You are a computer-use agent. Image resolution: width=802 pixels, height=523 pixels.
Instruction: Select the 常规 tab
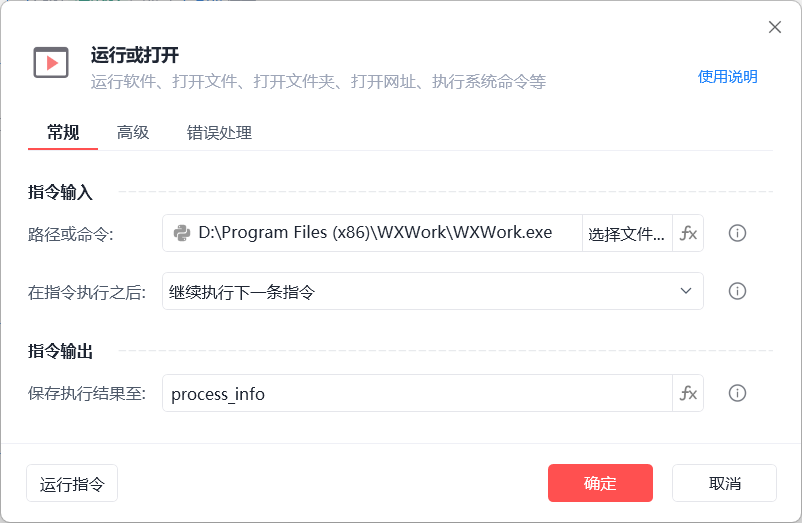click(x=63, y=133)
